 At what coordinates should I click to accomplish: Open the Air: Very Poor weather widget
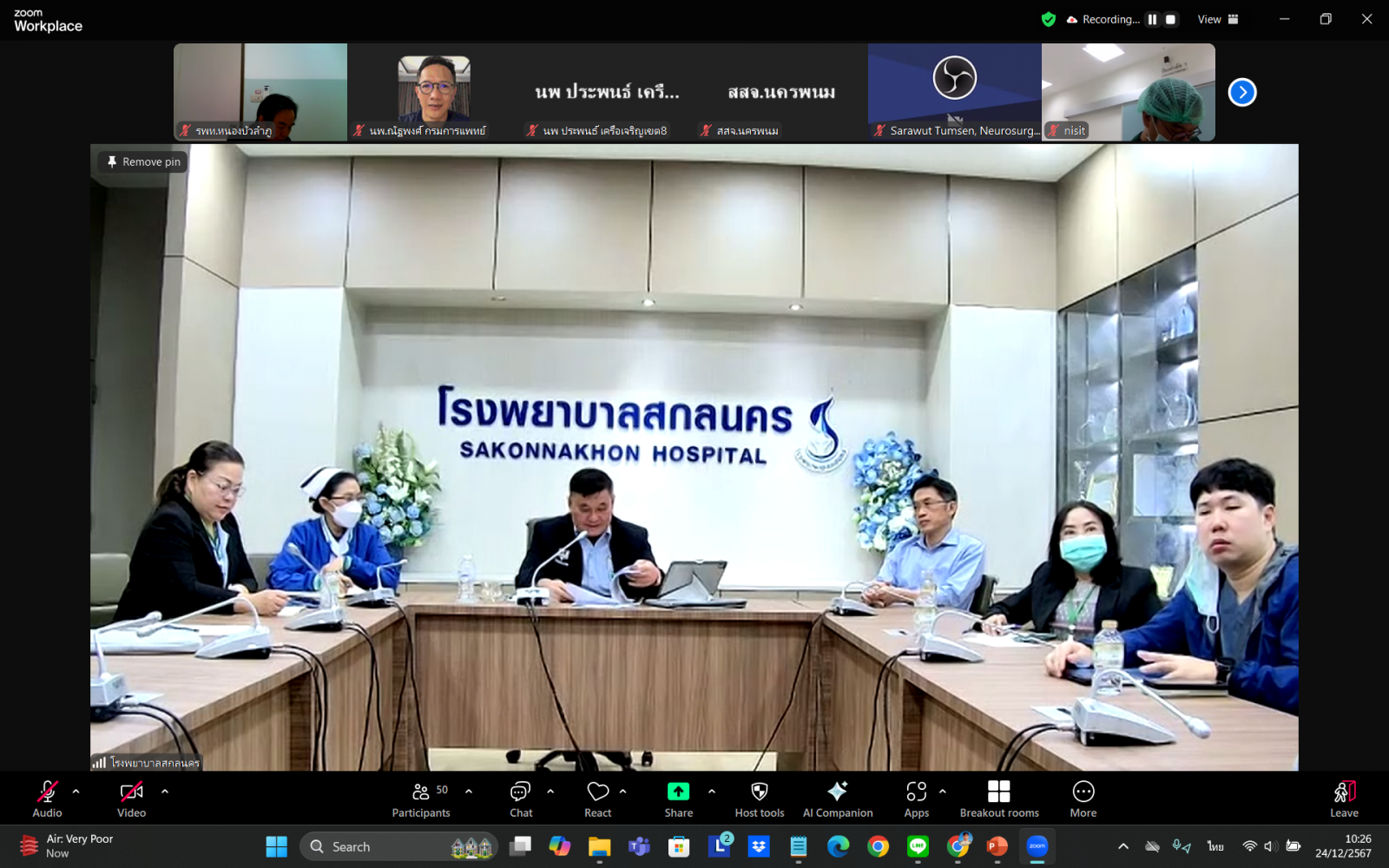click(66, 846)
